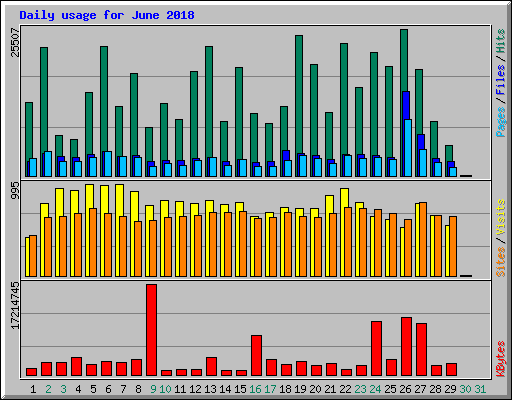
Task: Click the day 1 axis label
Action: (33, 389)
